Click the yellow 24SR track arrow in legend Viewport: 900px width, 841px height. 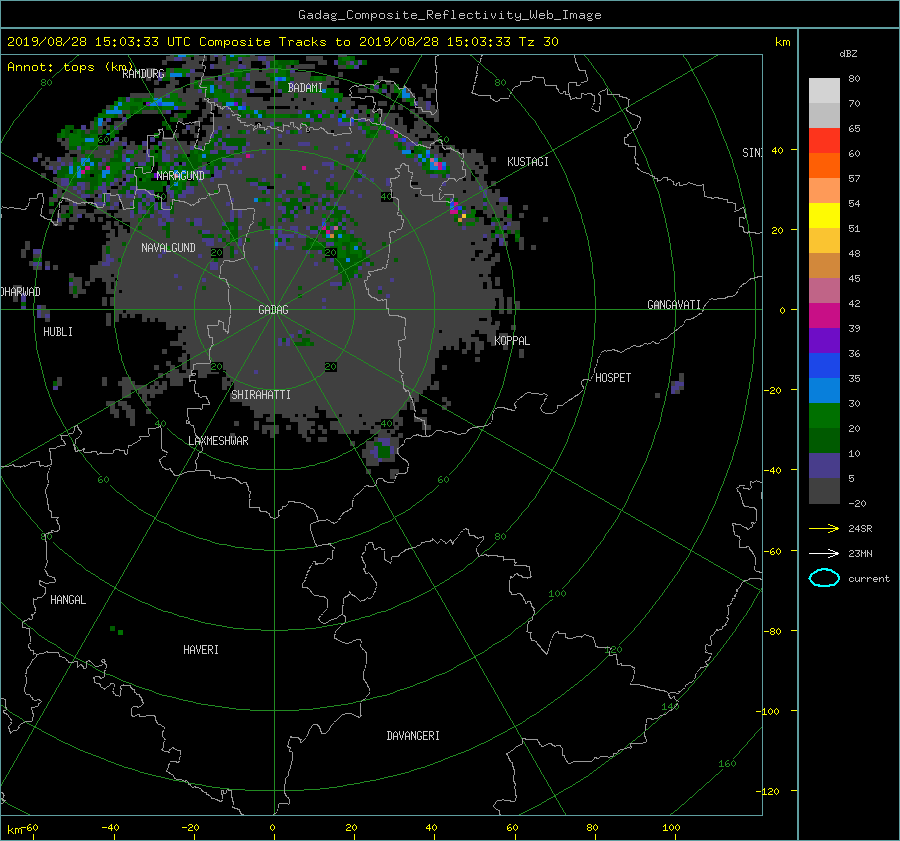point(824,528)
